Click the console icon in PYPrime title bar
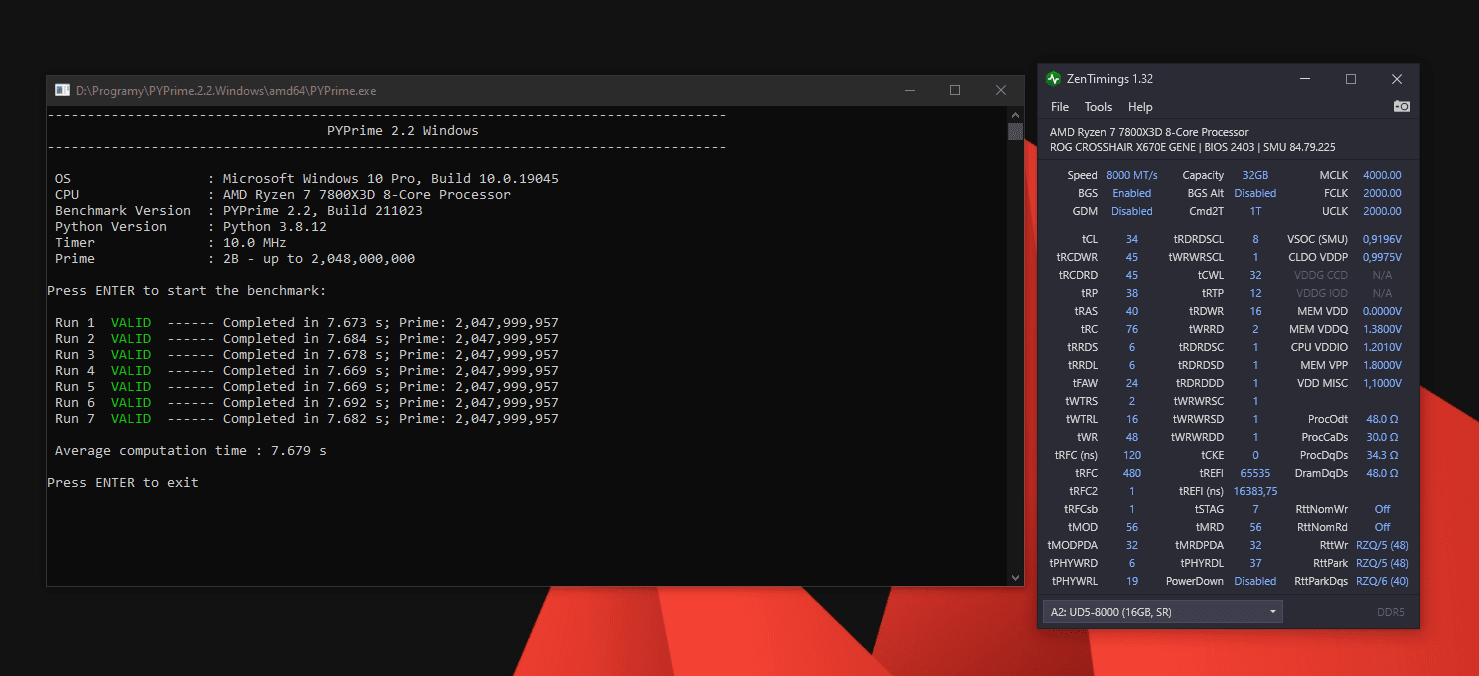This screenshot has width=1479, height=676. [x=62, y=90]
